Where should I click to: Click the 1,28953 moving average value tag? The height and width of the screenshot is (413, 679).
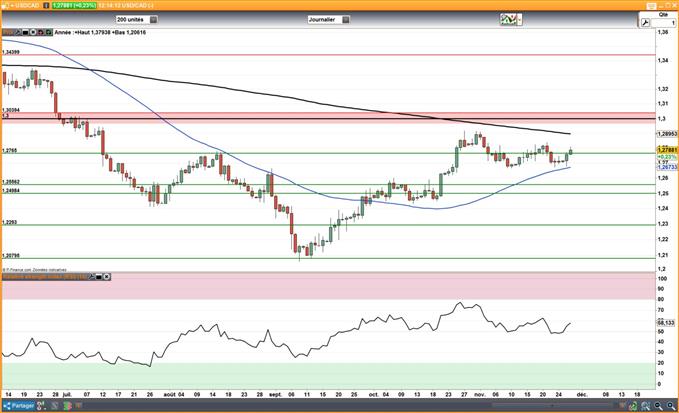click(x=667, y=134)
